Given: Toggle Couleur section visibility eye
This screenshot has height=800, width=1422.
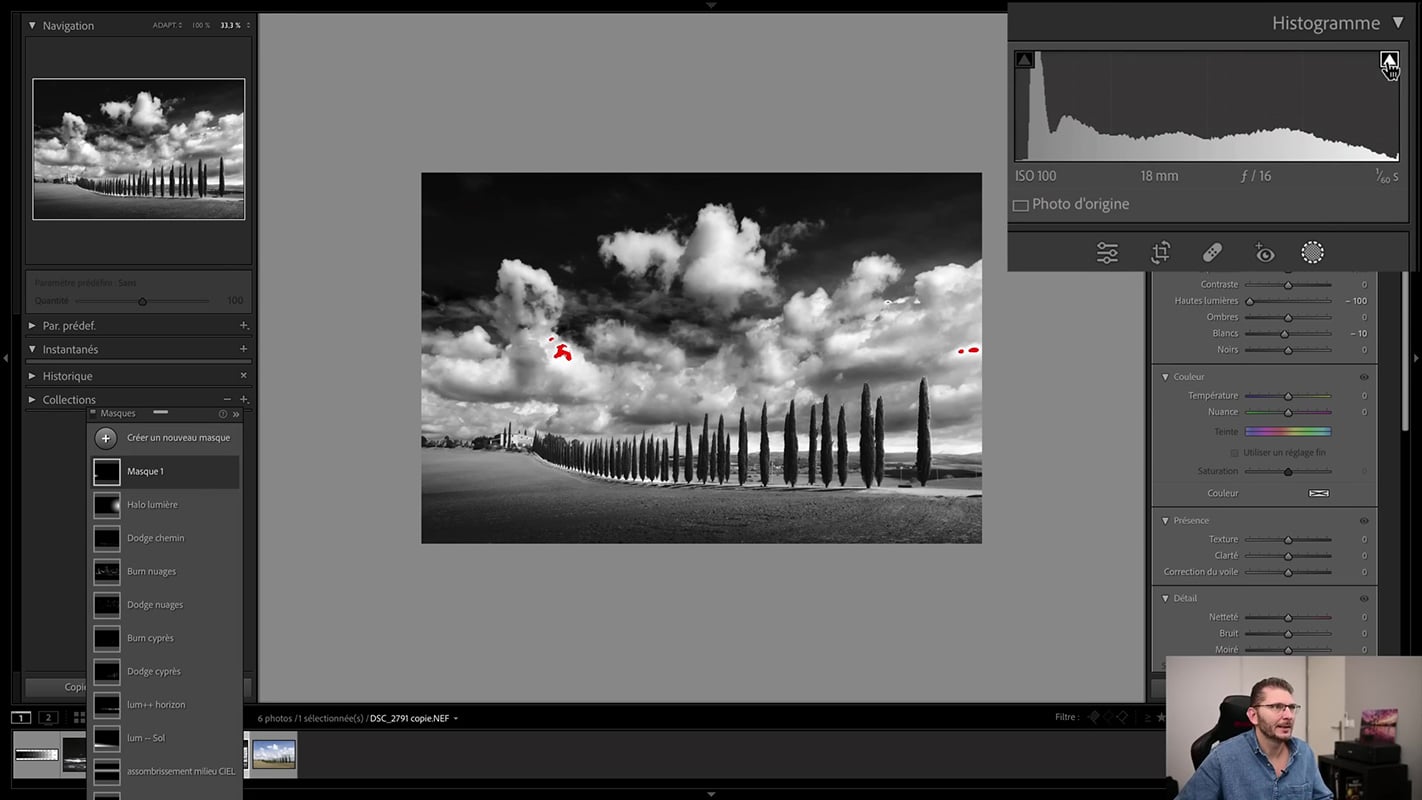Looking at the screenshot, I should point(1364,377).
